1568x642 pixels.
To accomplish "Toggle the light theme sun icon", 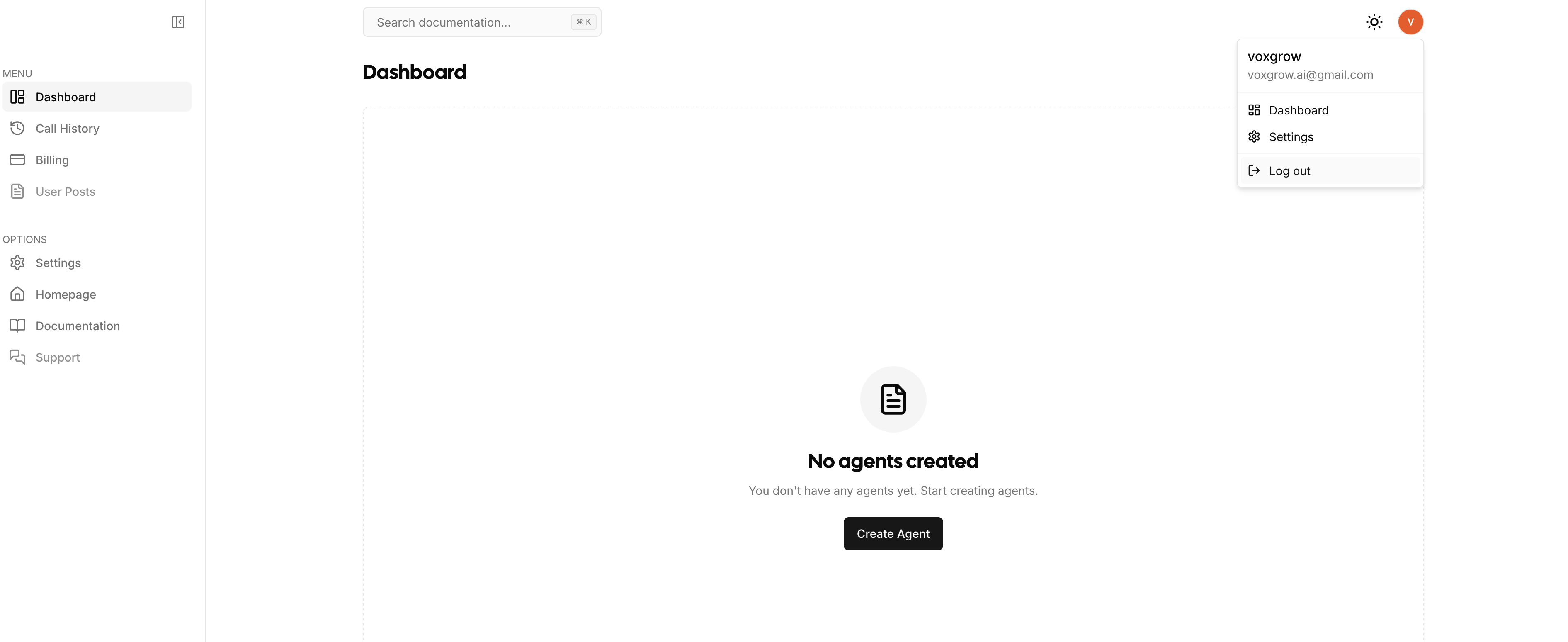I will [1374, 22].
